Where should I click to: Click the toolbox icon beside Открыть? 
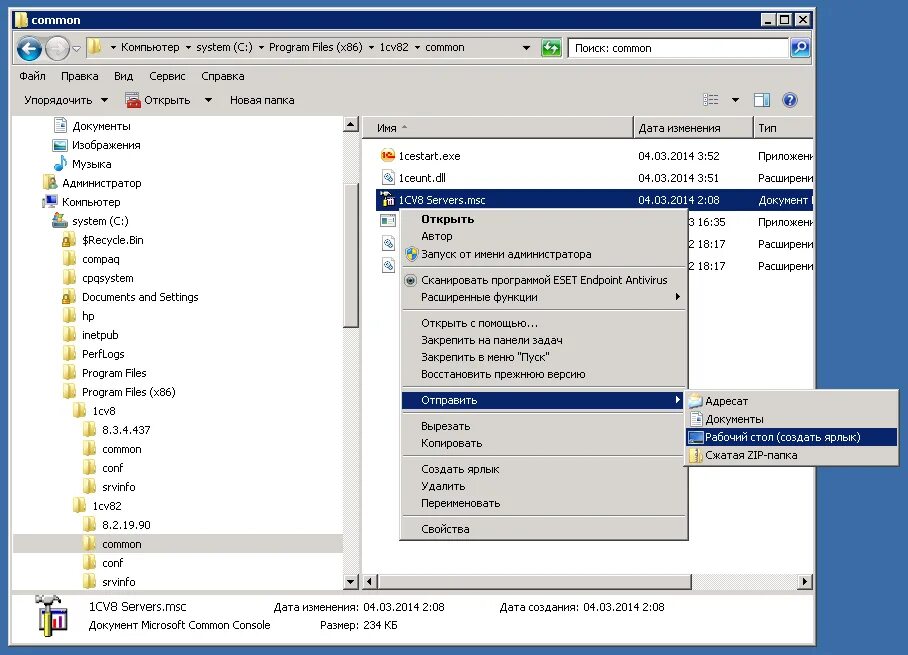(133, 100)
